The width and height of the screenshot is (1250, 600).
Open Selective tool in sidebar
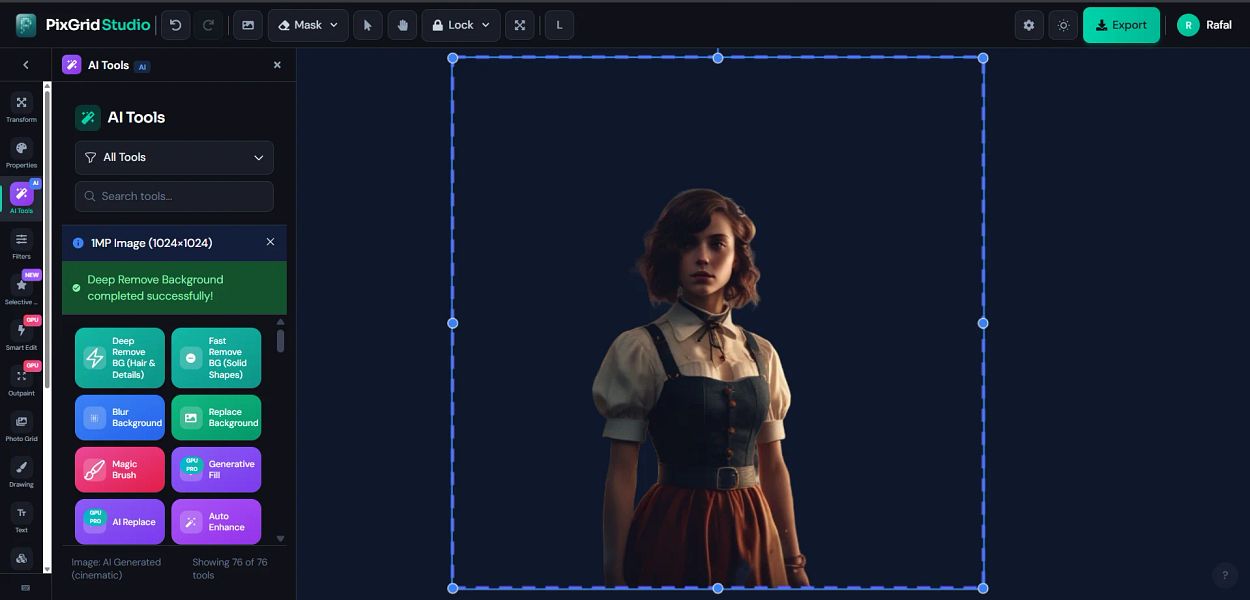click(x=21, y=290)
